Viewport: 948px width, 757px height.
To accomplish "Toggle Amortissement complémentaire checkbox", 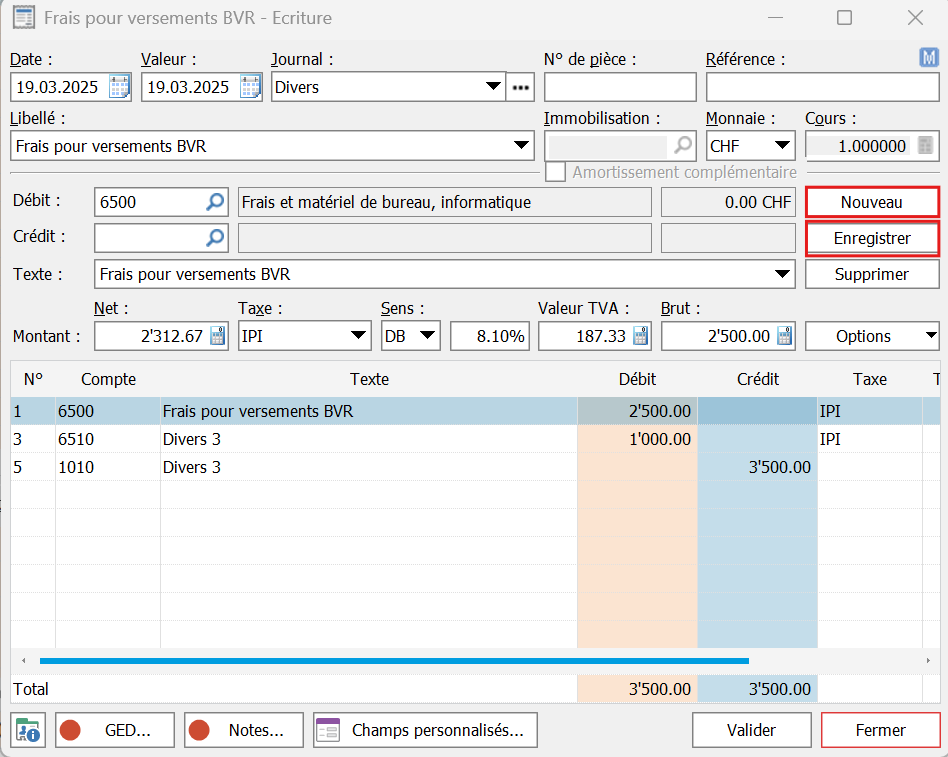I will coord(555,172).
